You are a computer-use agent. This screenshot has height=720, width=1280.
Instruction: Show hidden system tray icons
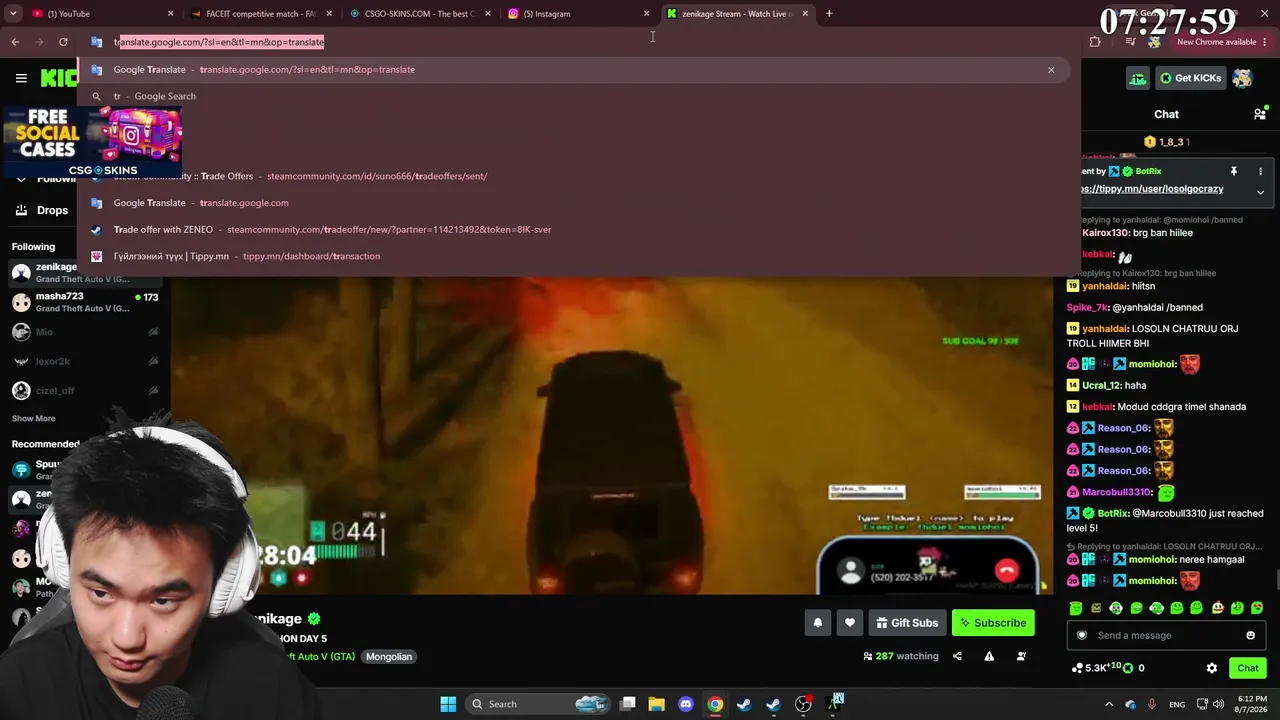click(1108, 704)
